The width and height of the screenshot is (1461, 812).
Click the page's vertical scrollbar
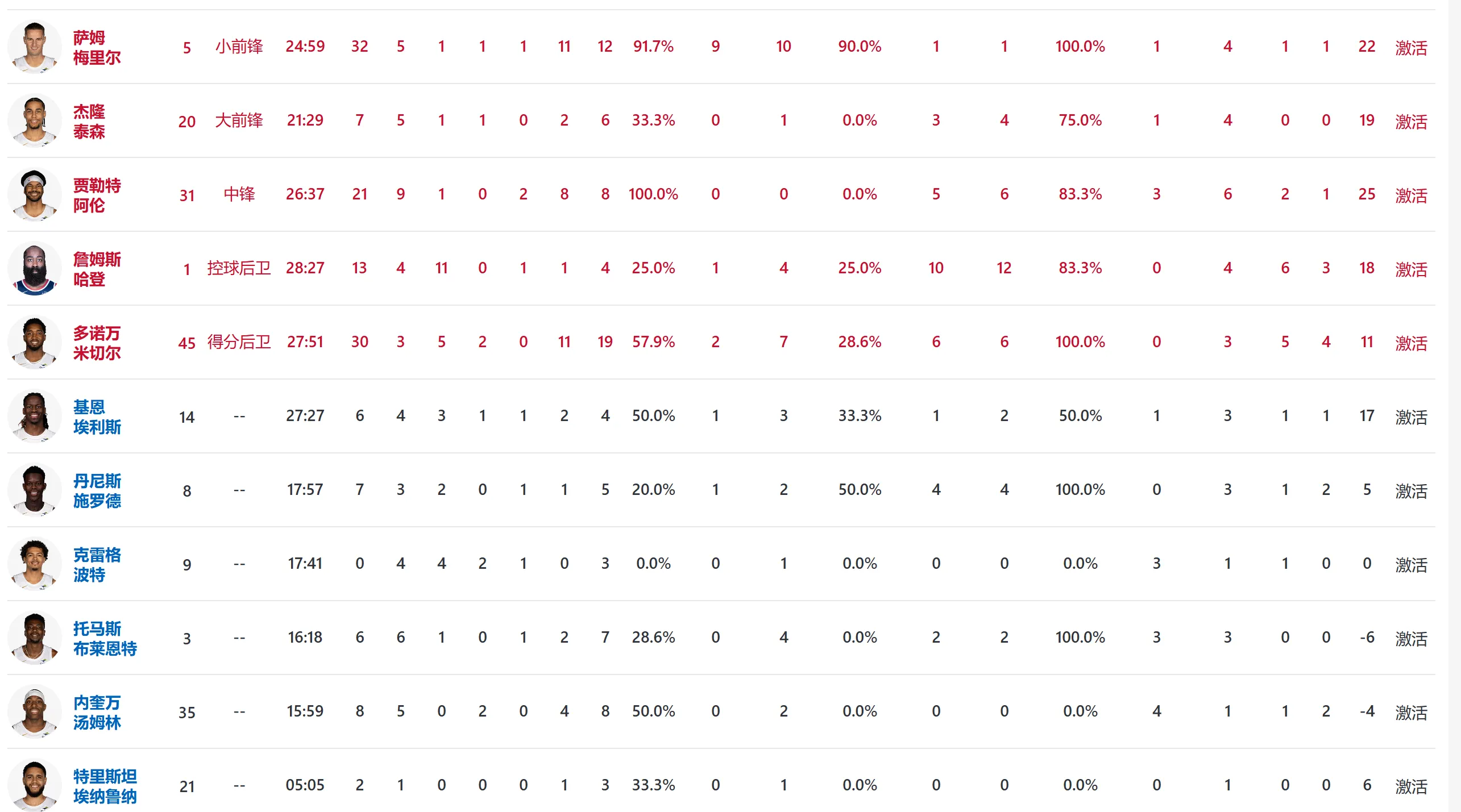pos(1454,406)
